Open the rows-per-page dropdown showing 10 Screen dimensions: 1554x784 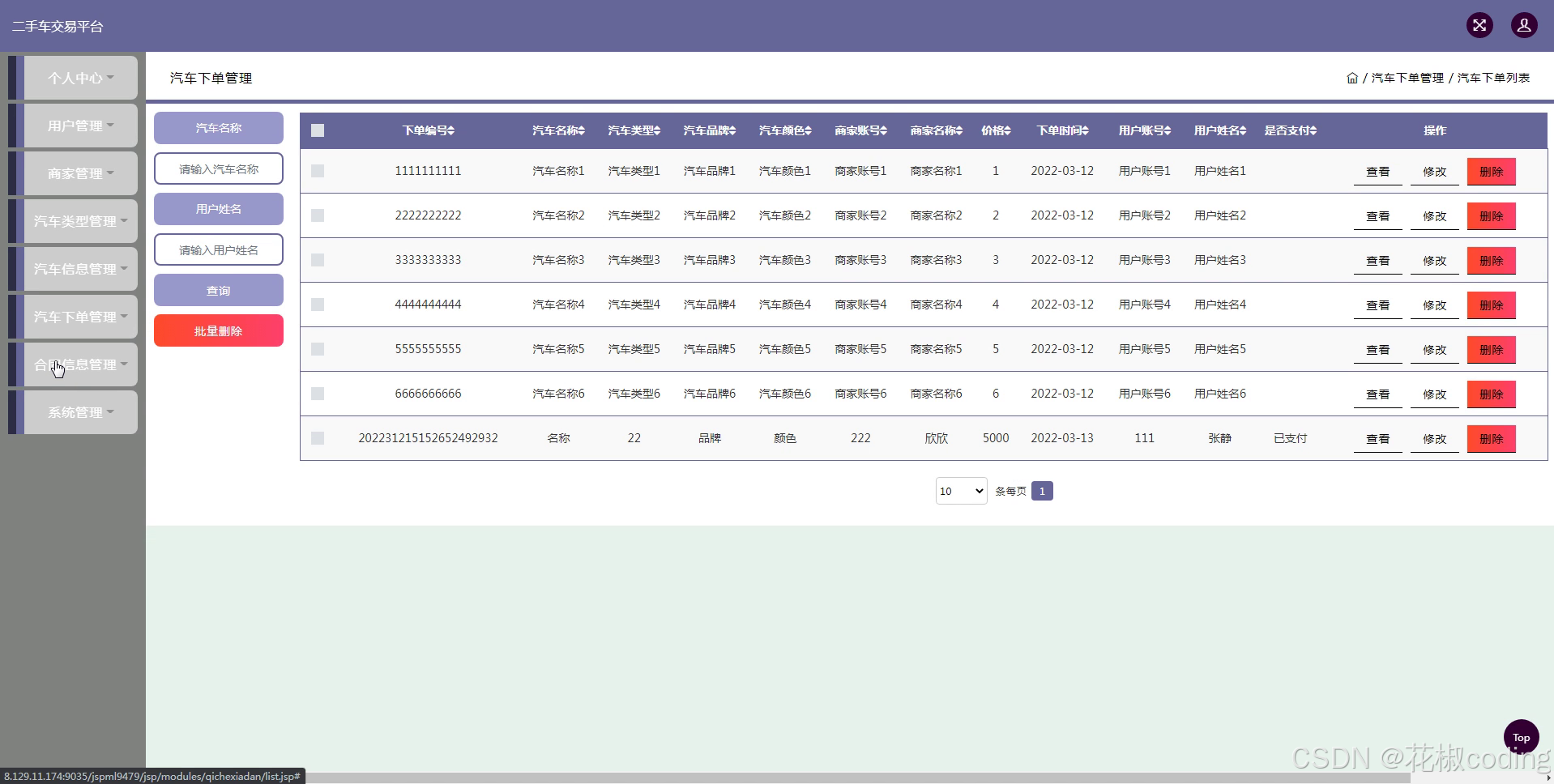[x=961, y=491]
